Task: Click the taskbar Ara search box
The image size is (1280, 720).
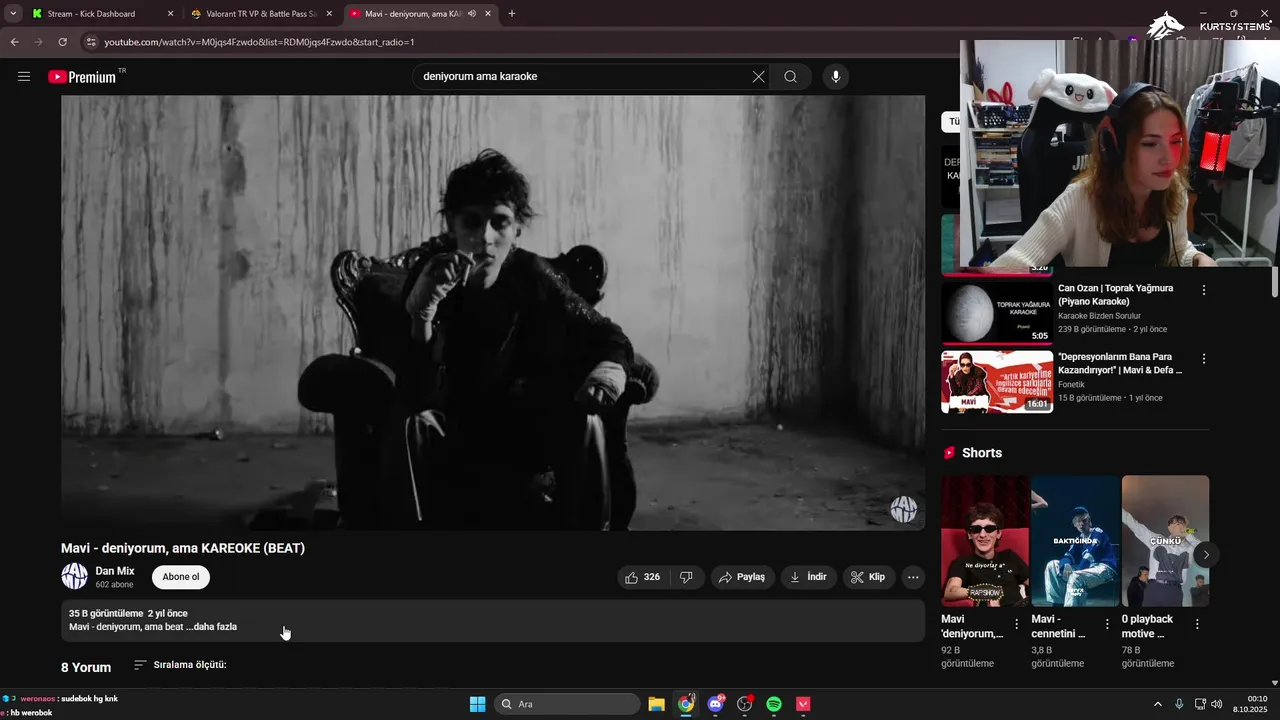Action: tap(567, 704)
